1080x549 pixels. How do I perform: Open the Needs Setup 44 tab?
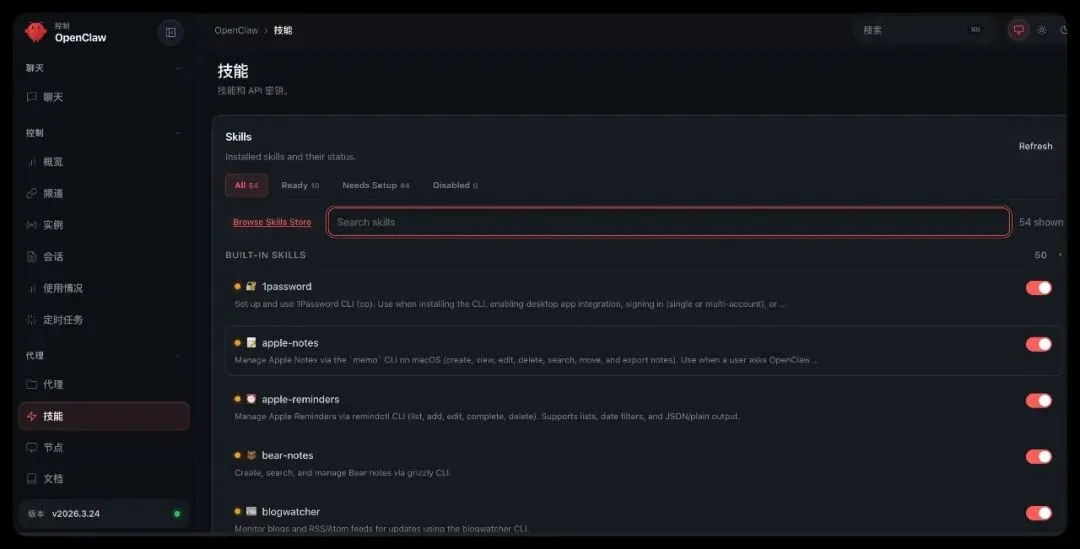coord(376,185)
